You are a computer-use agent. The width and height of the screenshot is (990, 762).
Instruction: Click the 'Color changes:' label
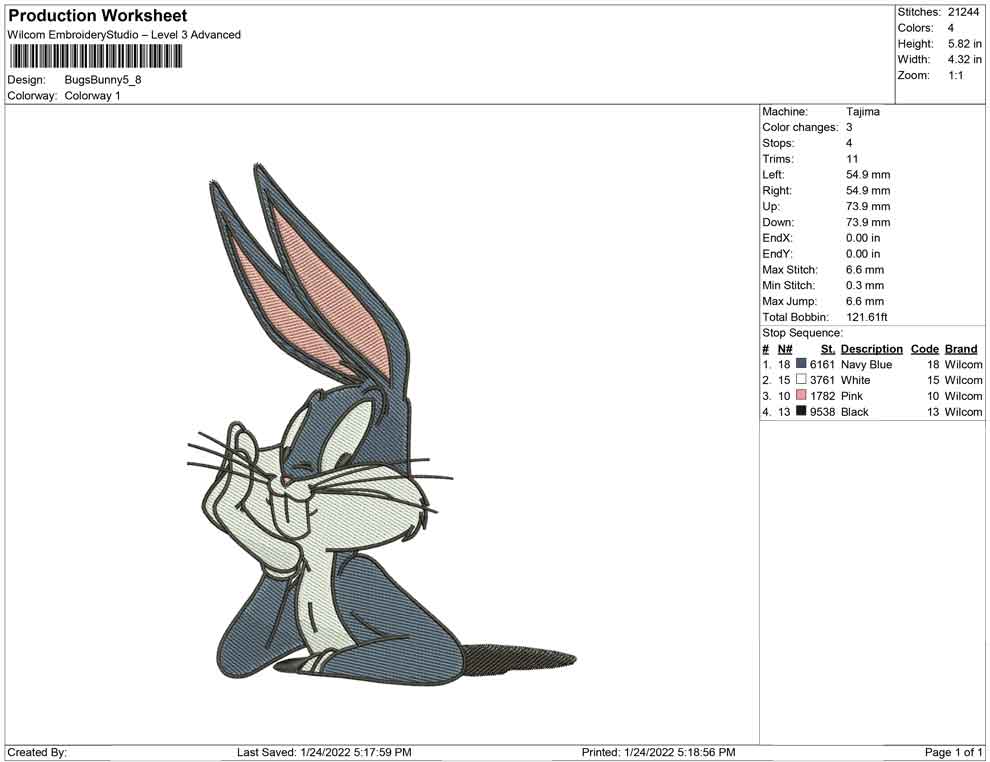[800, 128]
